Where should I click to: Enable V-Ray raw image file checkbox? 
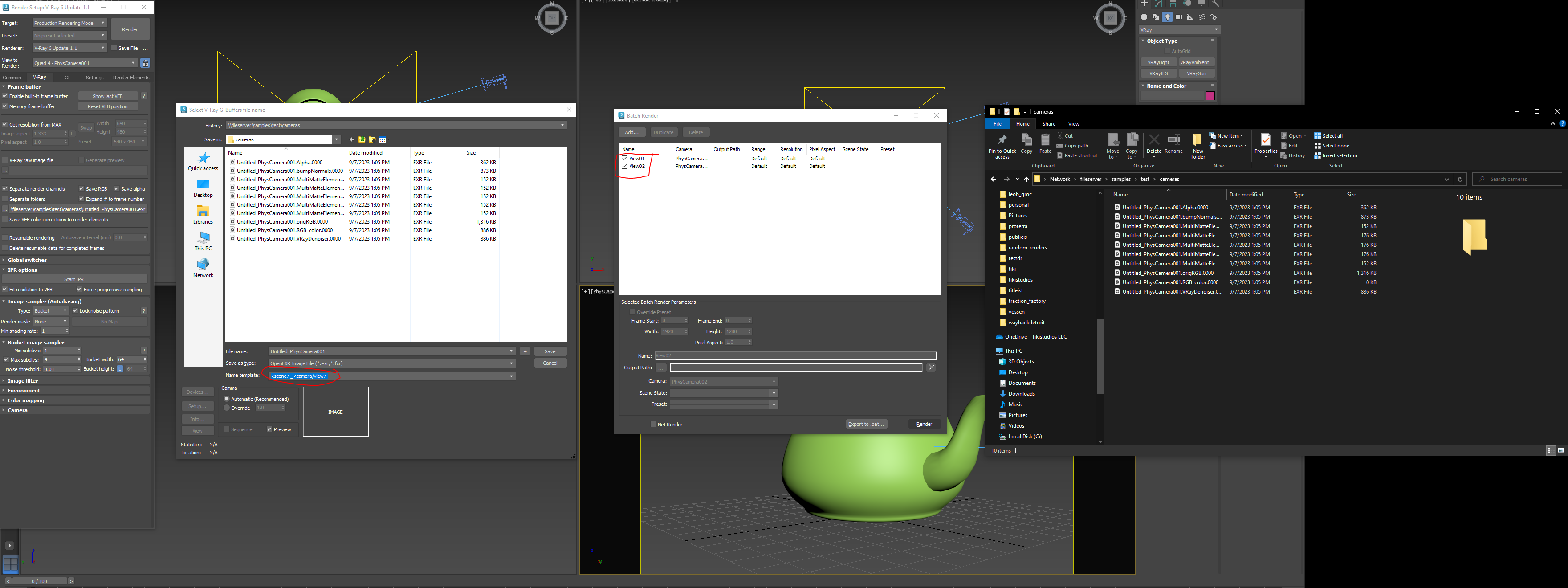[5, 161]
